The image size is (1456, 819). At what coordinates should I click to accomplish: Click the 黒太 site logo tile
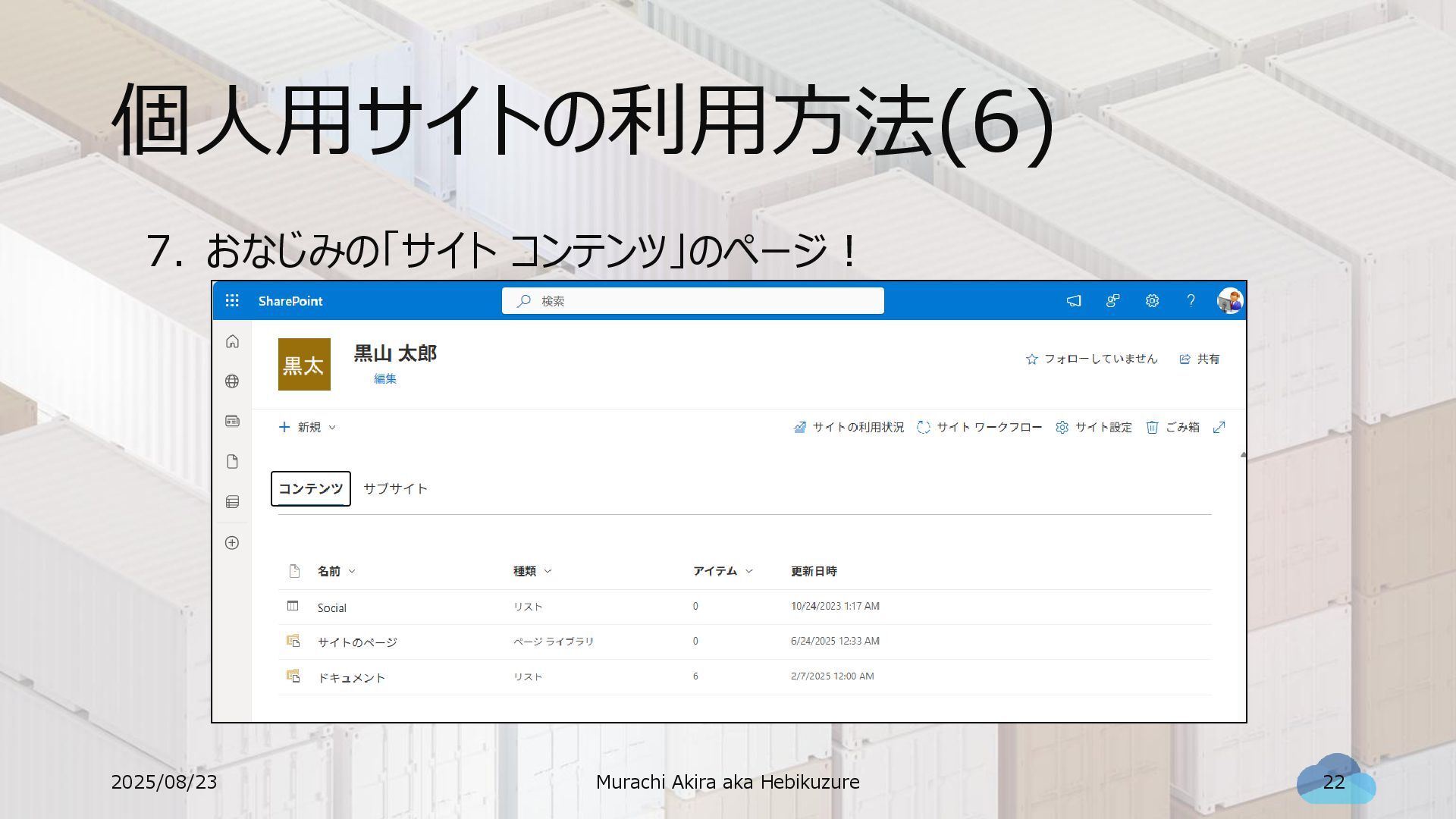pos(304,365)
